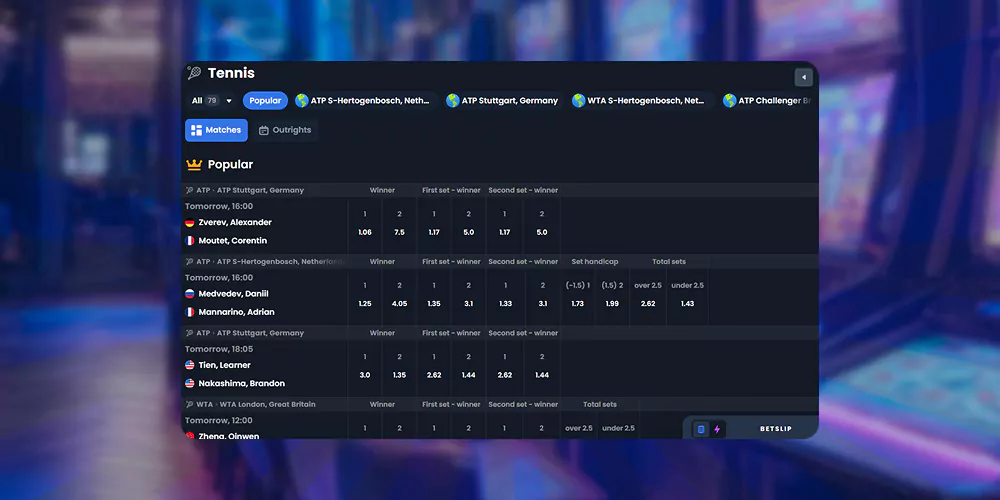The height and width of the screenshot is (500, 1000).
Task: Filter by ATP S-Hertogenbosch, Netherlands chip
Action: [365, 101]
